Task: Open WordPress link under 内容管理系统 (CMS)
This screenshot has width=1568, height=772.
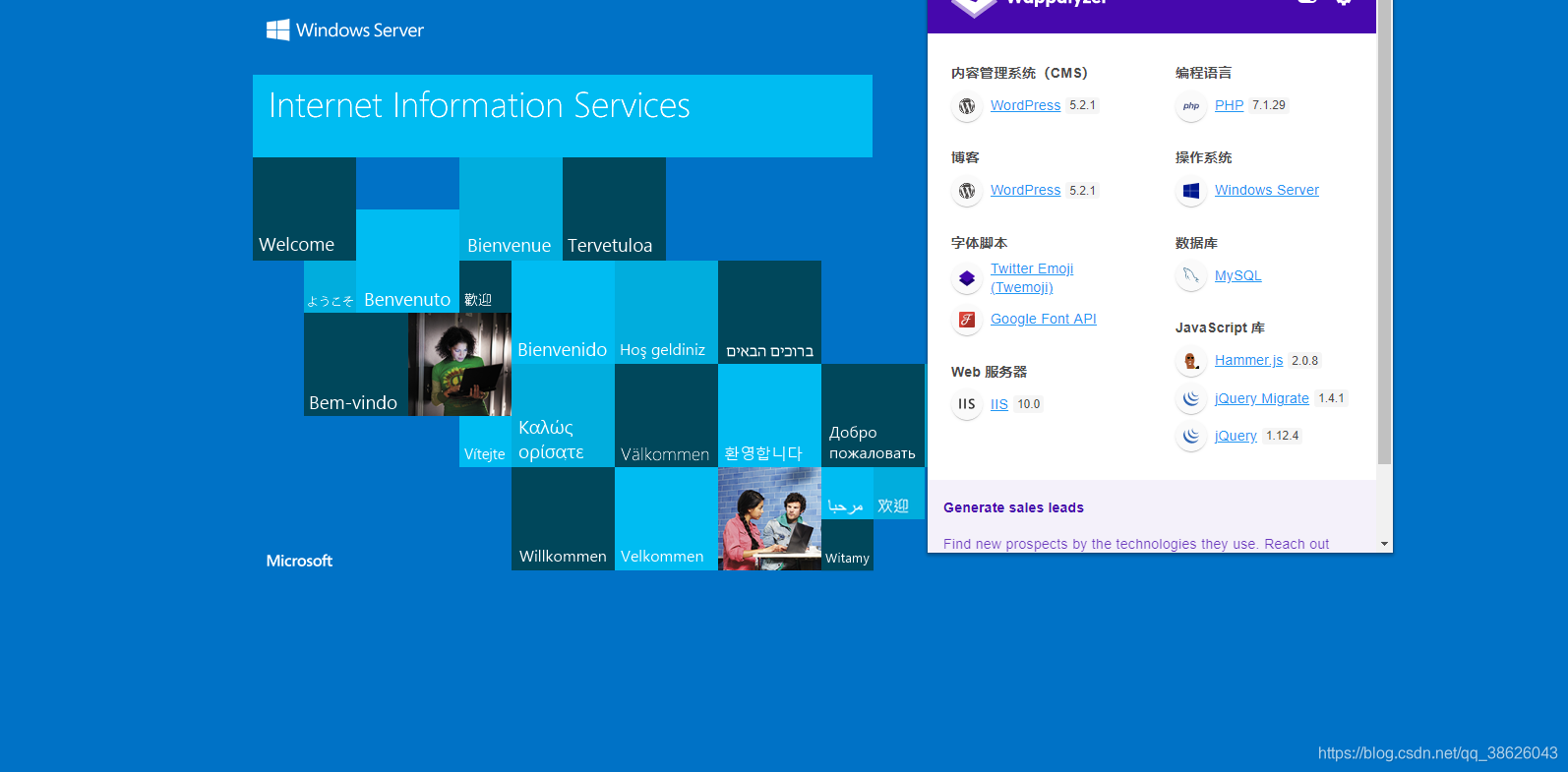Action: (1025, 105)
